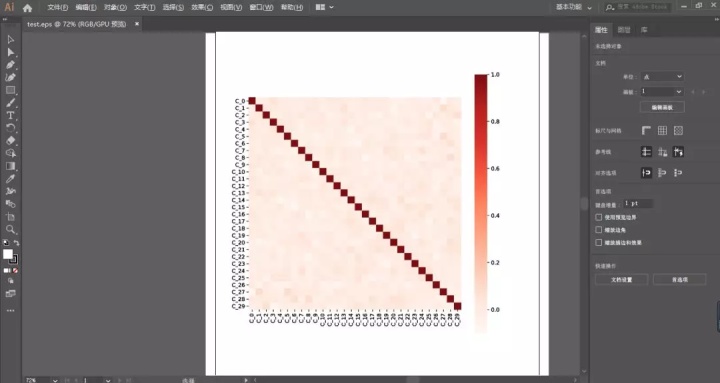
Task: Set the paint to None
Action: click(15, 270)
